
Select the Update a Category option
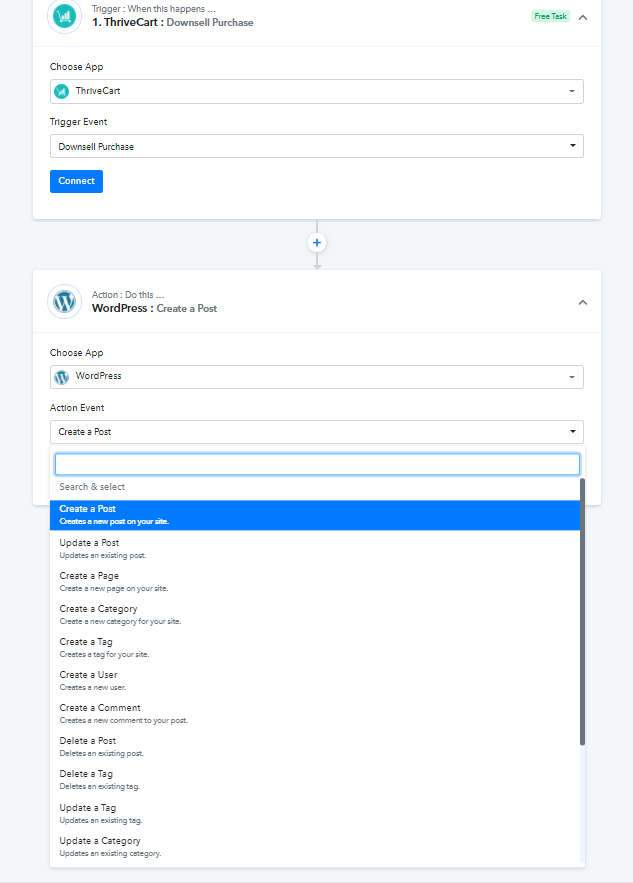point(315,847)
